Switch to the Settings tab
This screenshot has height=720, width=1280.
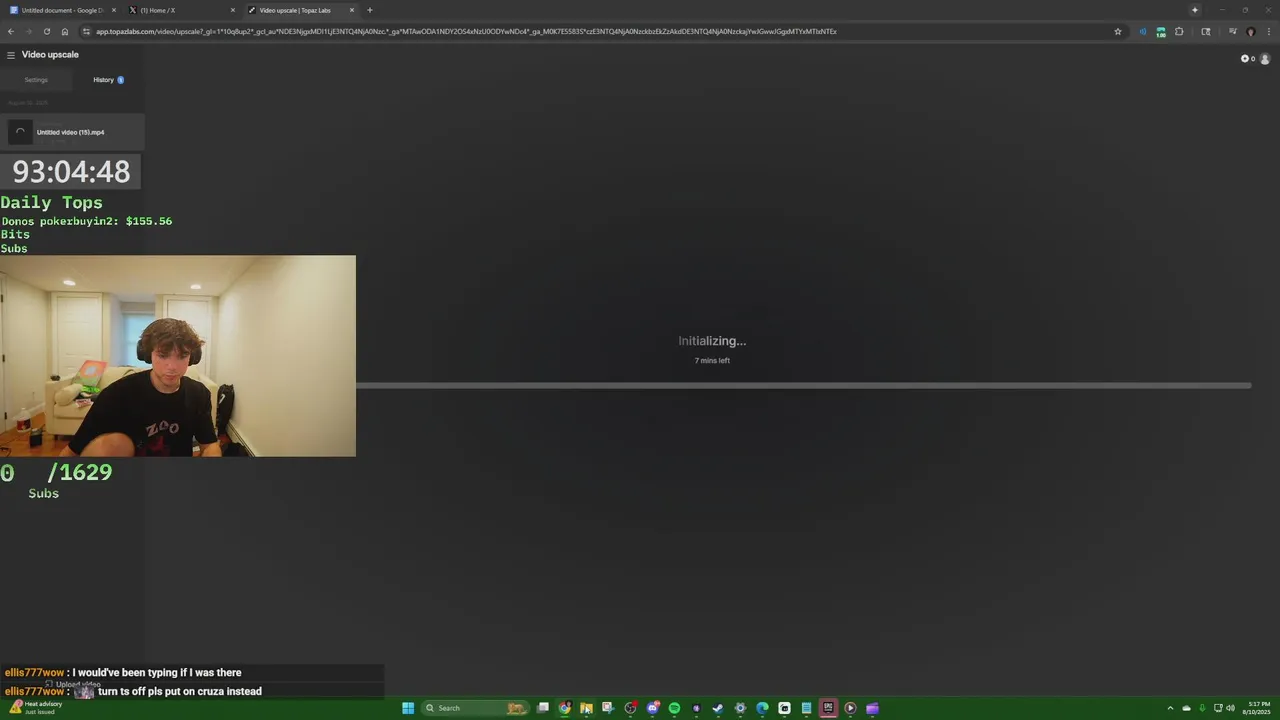(36, 80)
